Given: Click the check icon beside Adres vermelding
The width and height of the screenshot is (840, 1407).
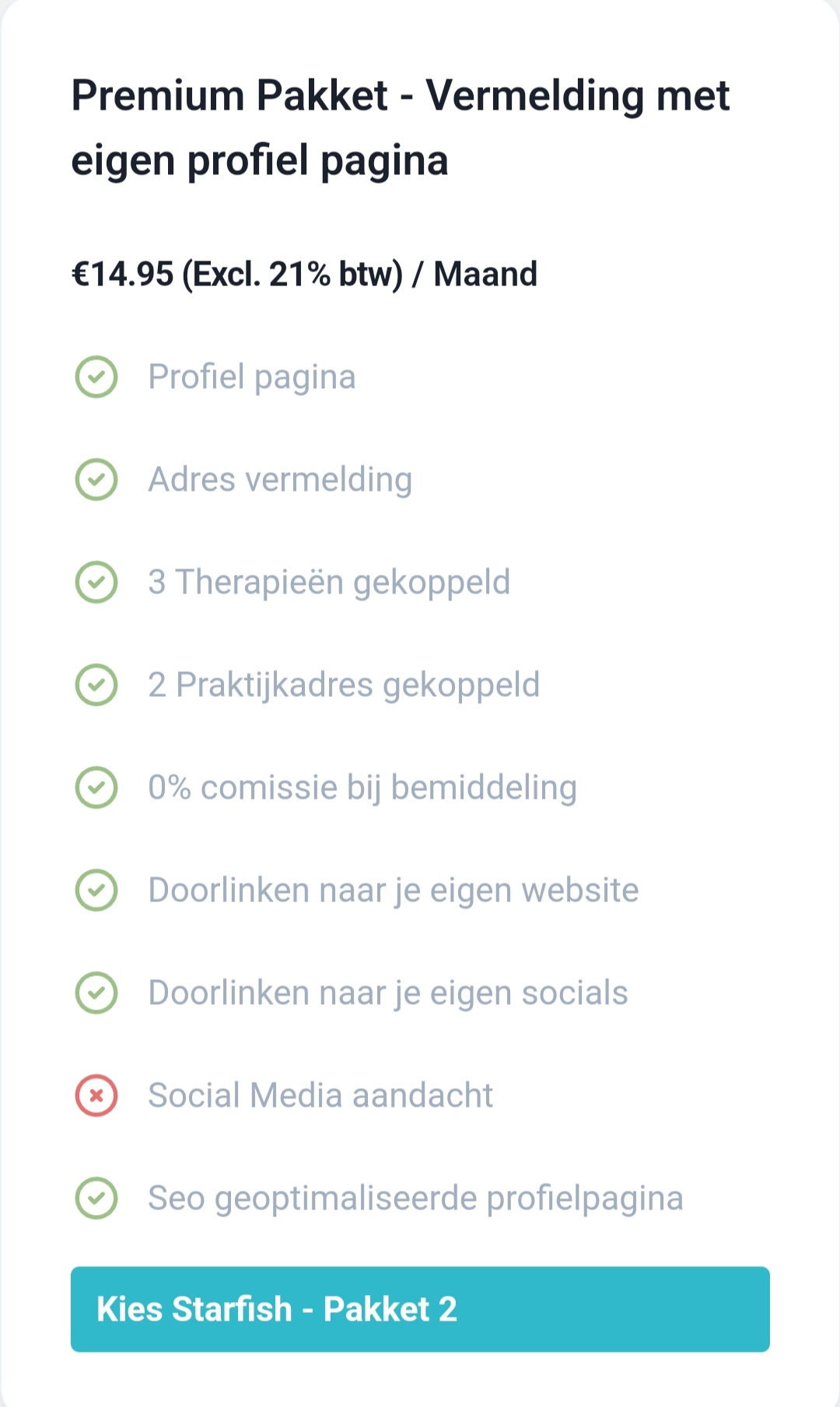Looking at the screenshot, I should 96,480.
